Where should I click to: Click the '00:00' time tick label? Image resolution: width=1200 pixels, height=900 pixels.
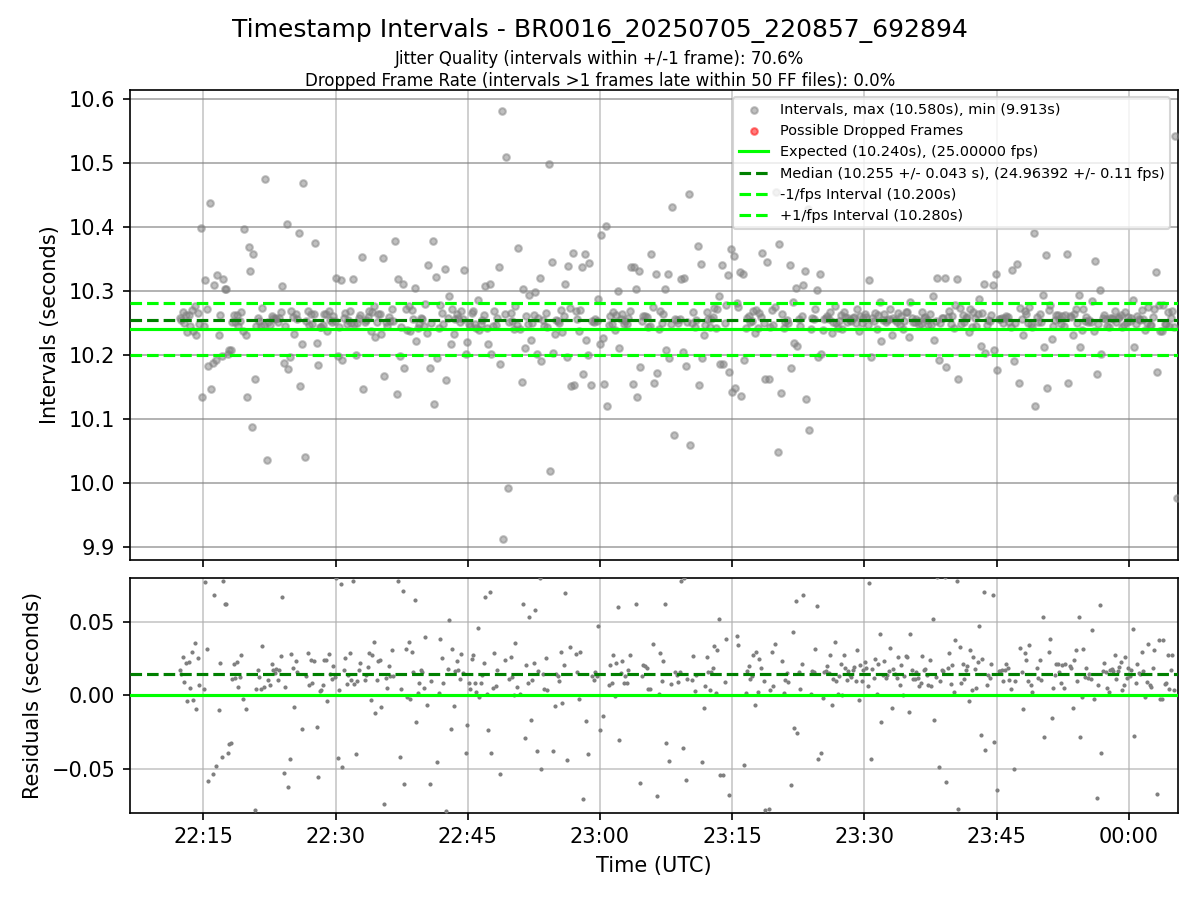click(1129, 834)
